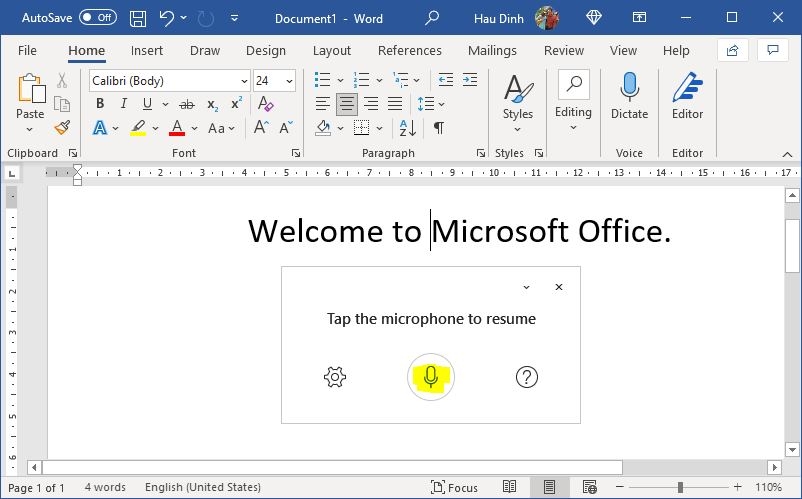Open the font name dropdown
The image size is (802, 499).
click(244, 81)
